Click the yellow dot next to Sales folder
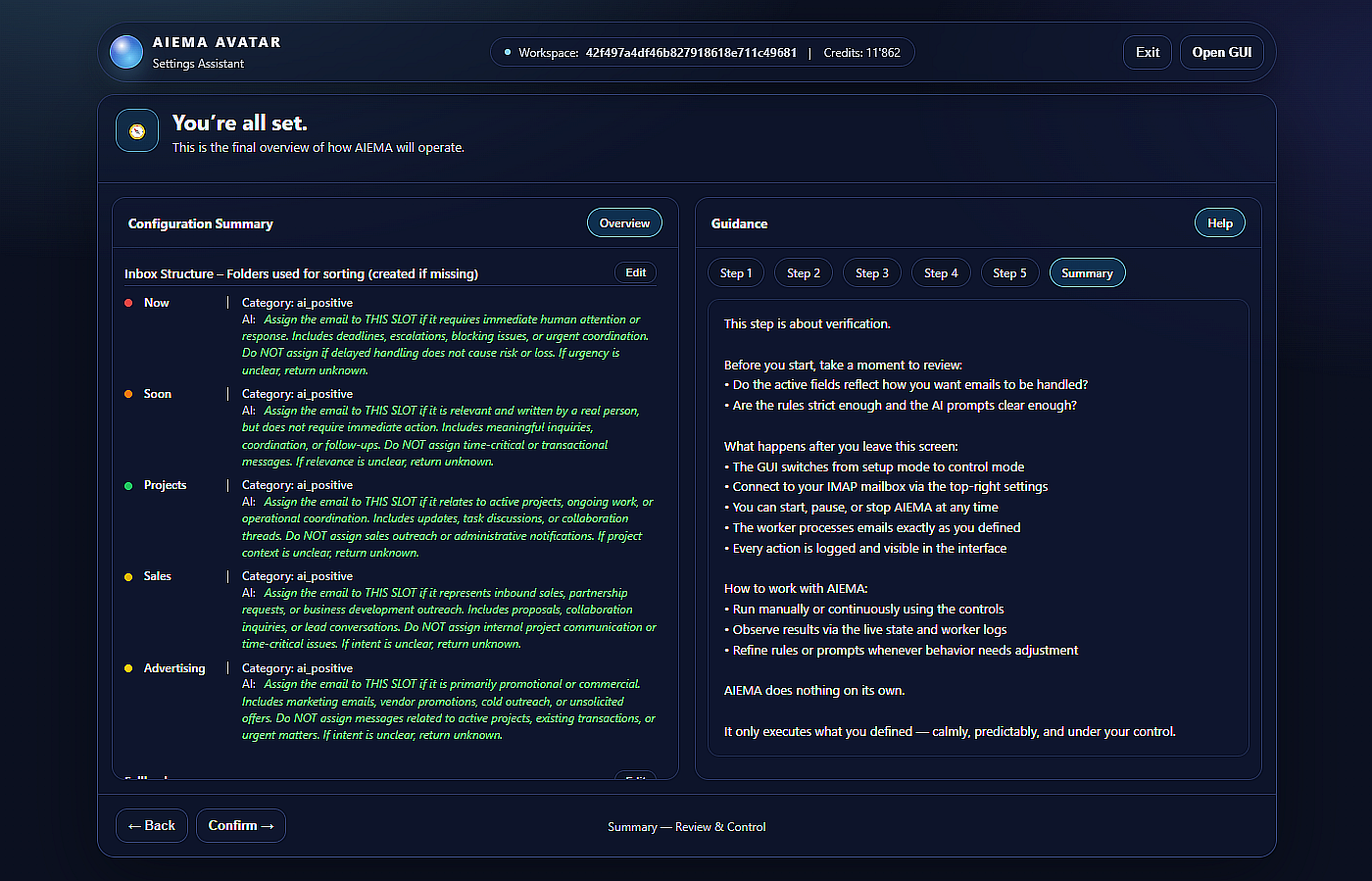Screen dimensions: 1372x881 [128, 577]
